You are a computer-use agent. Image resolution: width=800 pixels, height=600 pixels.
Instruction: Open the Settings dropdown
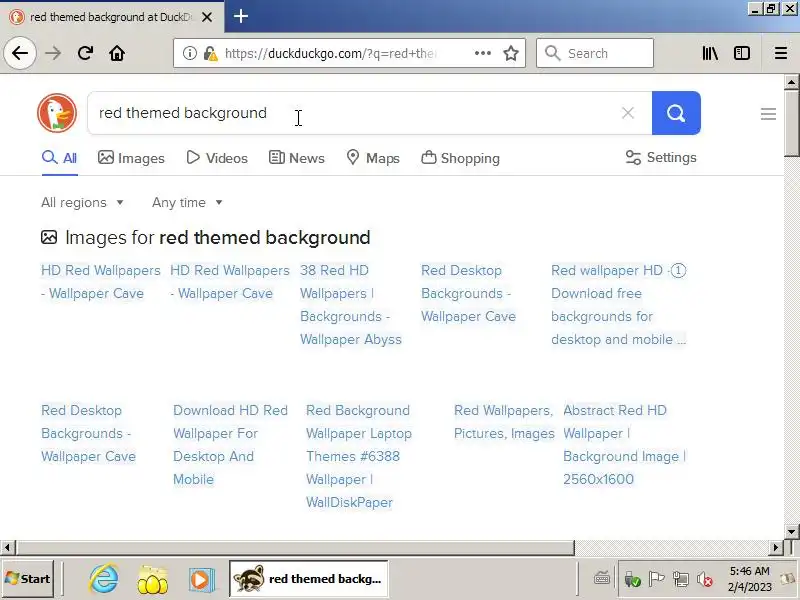click(661, 158)
